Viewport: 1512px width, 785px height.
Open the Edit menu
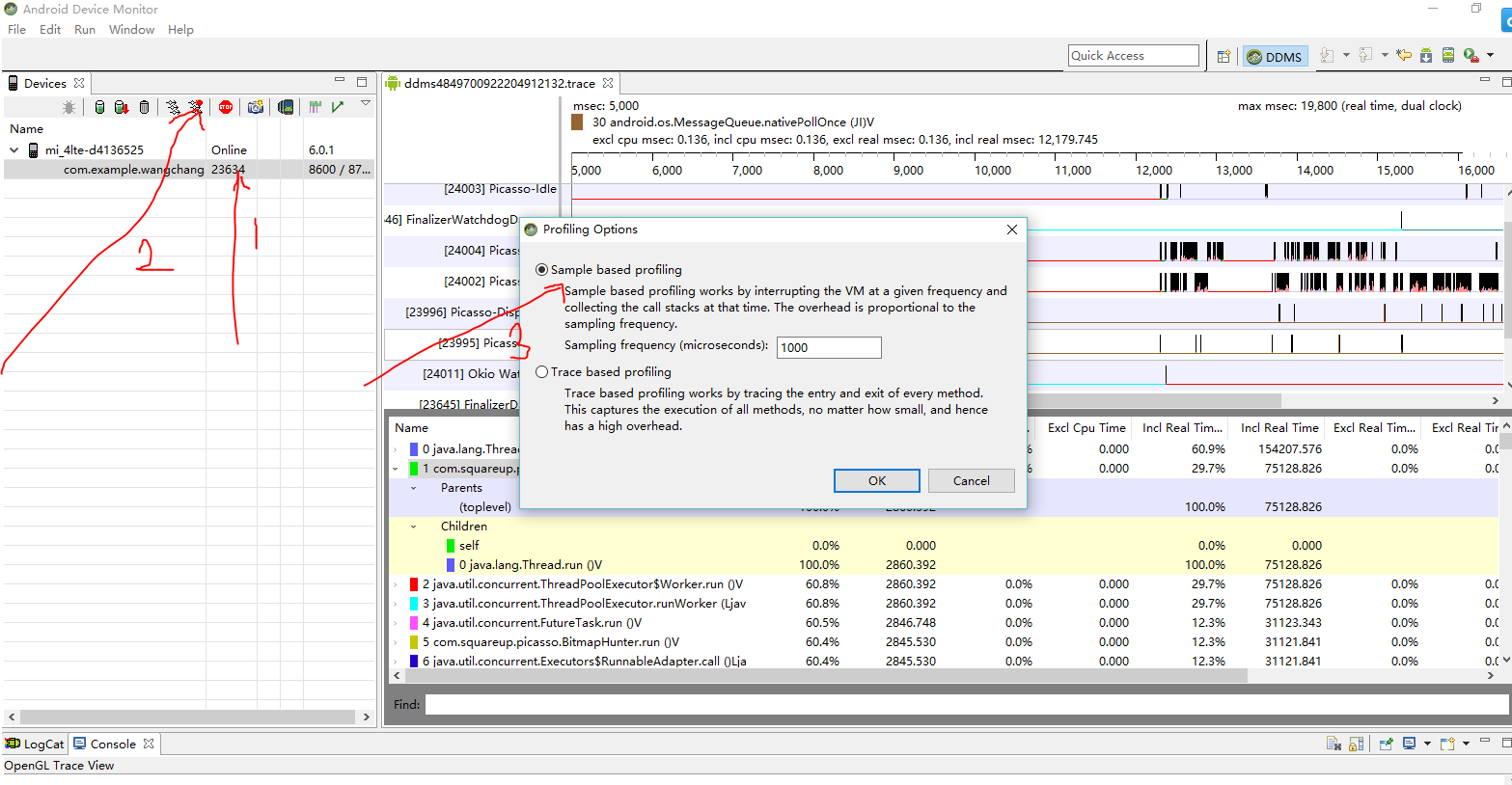50,30
